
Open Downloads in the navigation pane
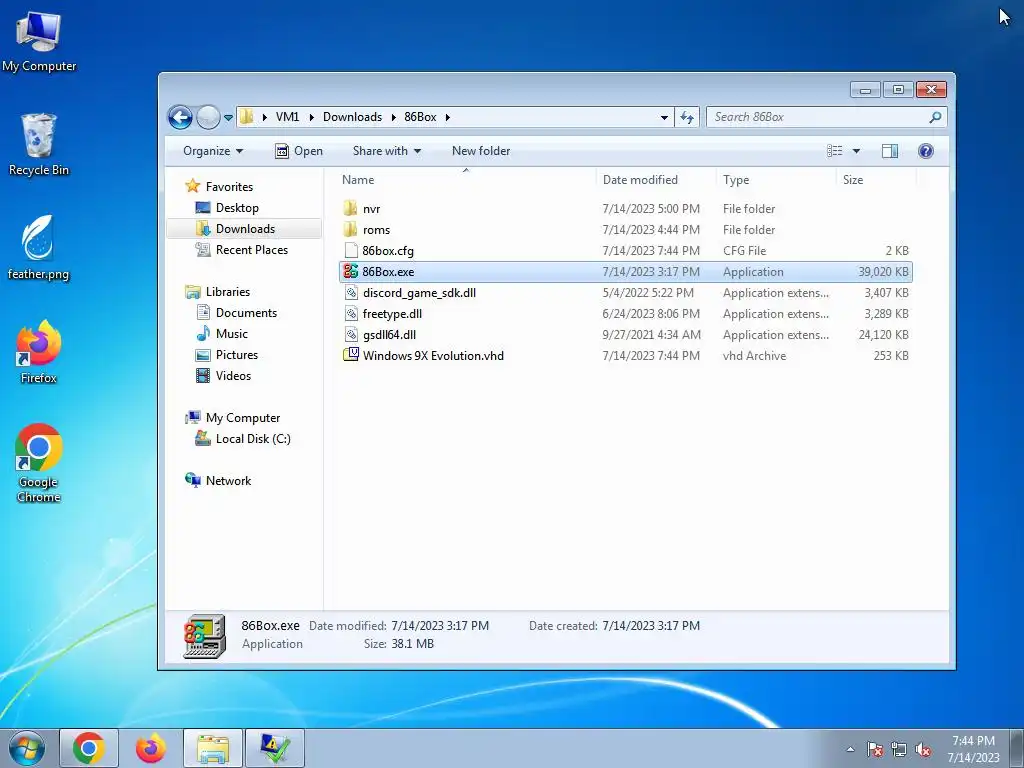click(245, 229)
